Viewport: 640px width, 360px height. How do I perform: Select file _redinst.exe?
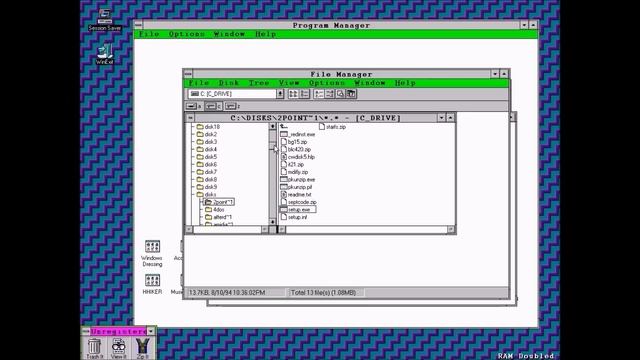(298, 134)
